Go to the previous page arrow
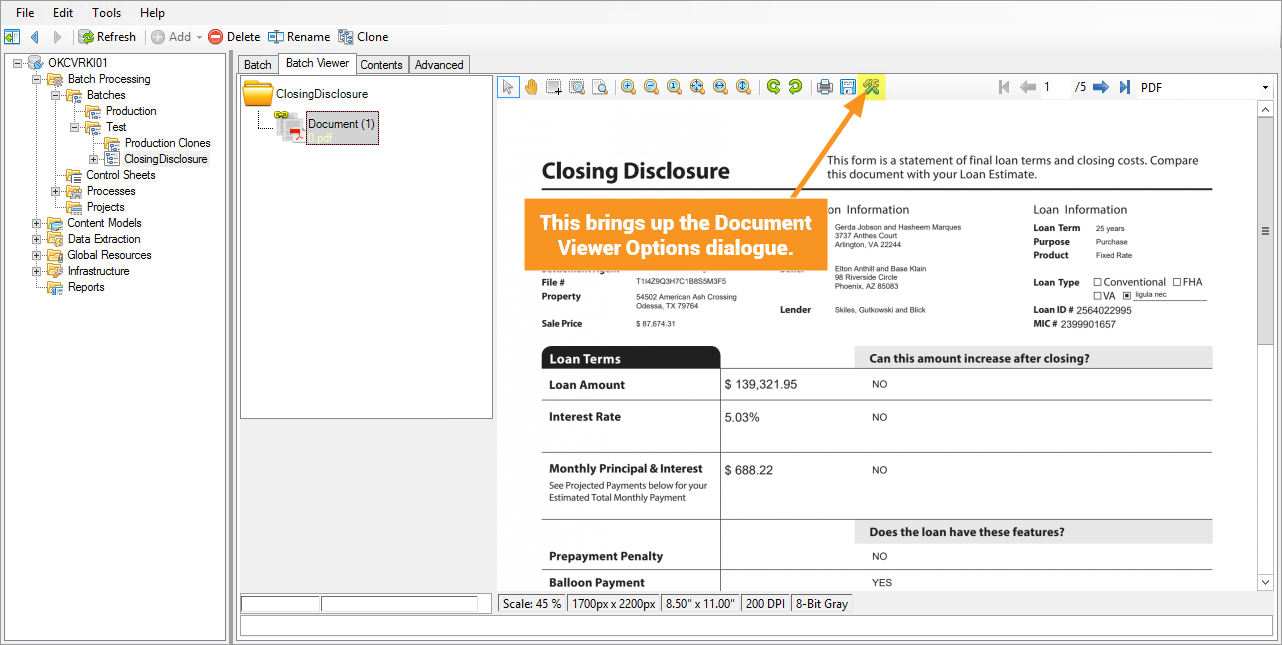Viewport: 1282px width, 645px height. pos(1027,87)
